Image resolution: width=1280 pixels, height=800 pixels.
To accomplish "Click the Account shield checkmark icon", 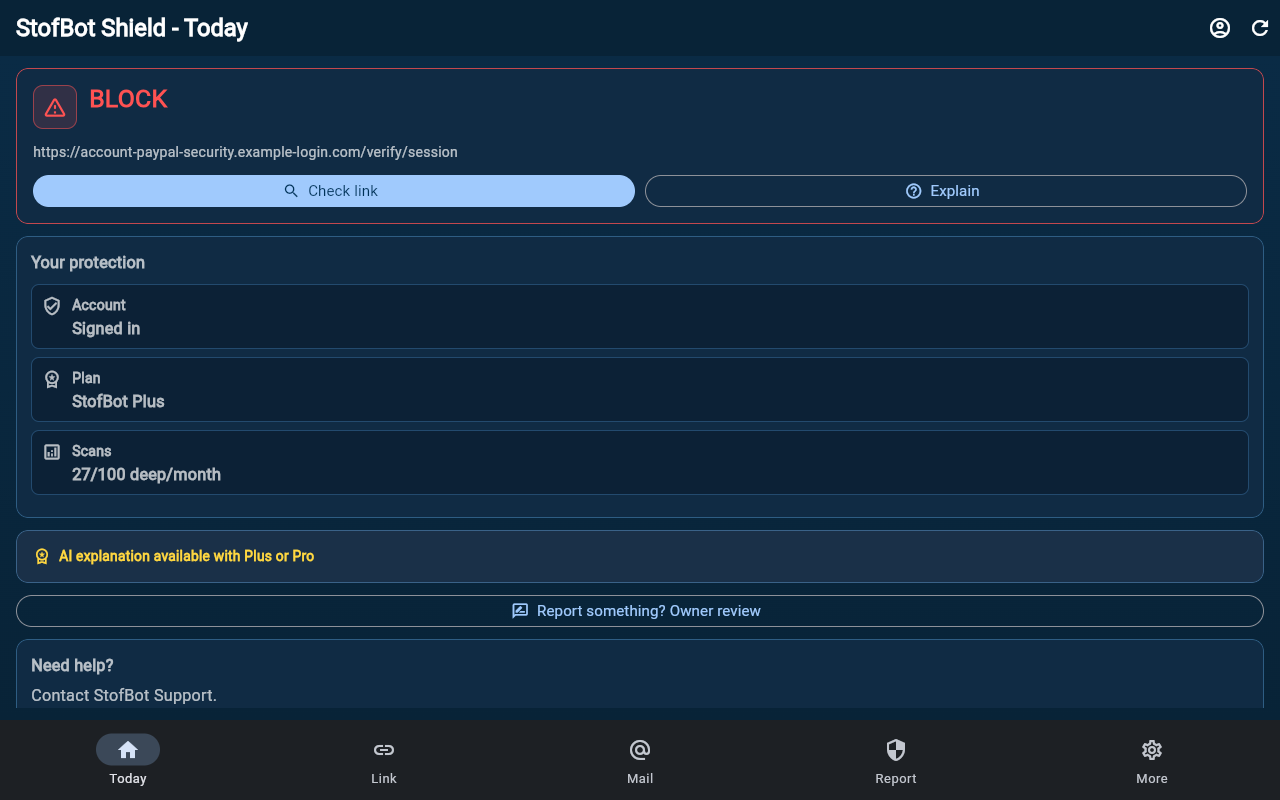I will pyautogui.click(x=52, y=306).
